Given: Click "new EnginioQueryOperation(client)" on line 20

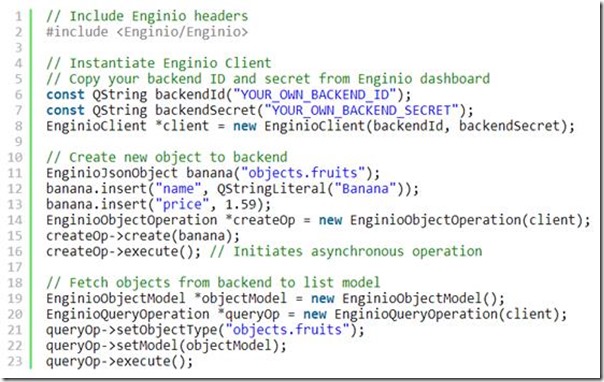Looking at the screenshot, I should (431, 314).
